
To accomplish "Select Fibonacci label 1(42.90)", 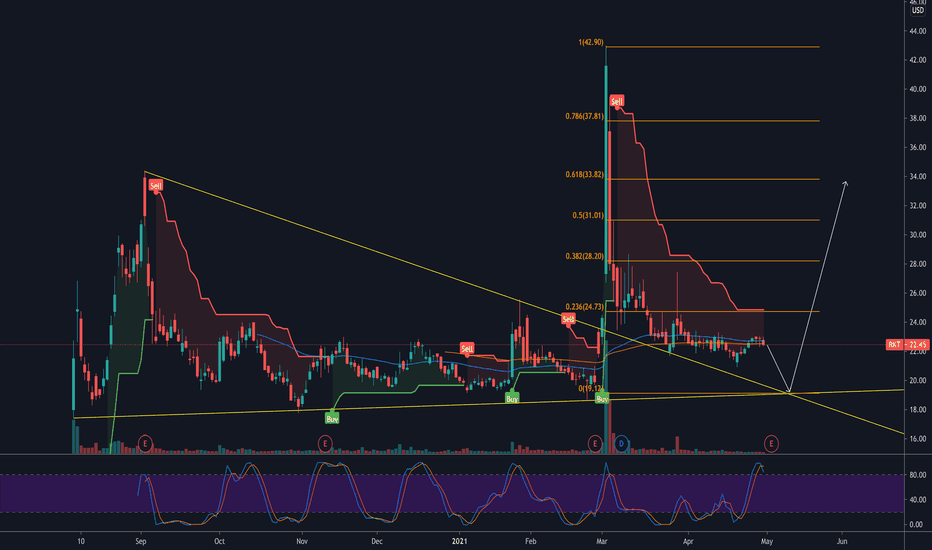I will 591,42.
